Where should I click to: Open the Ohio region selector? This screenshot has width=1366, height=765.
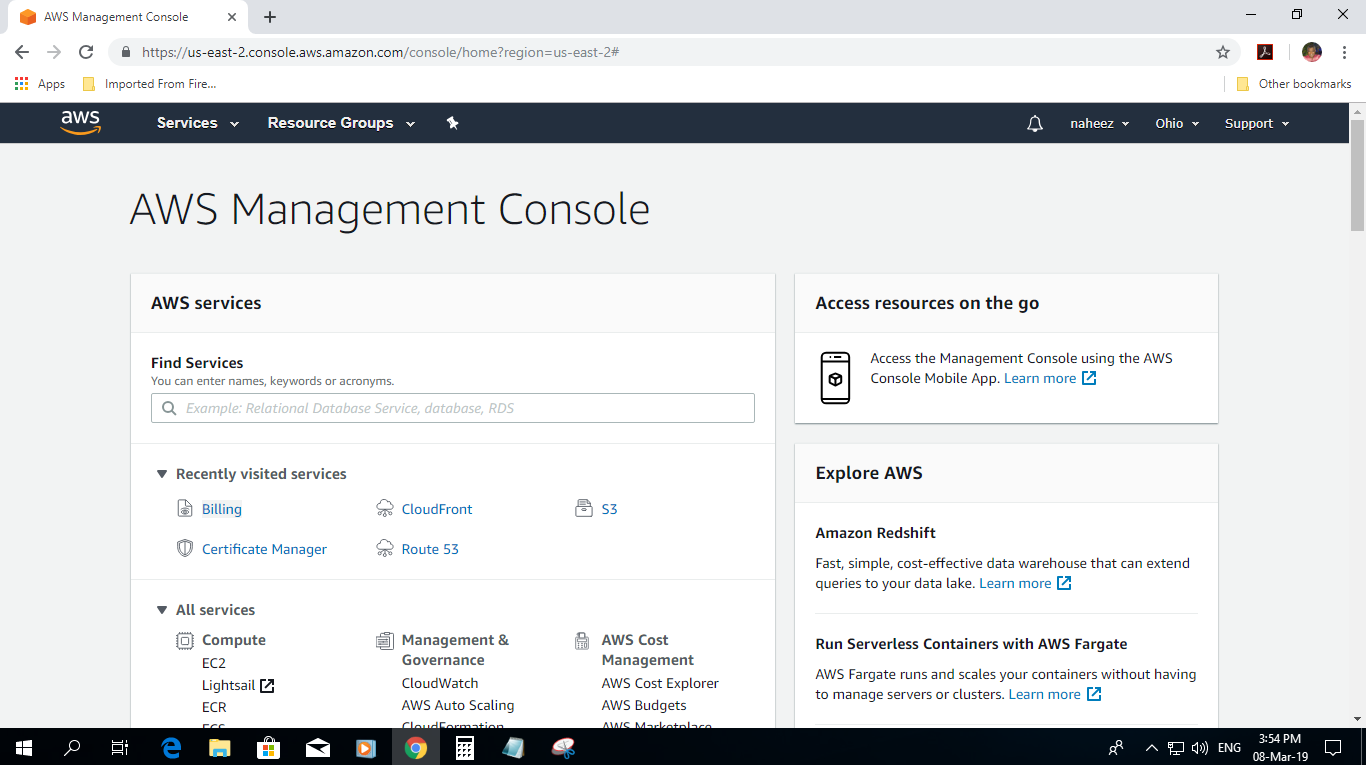[1177, 123]
